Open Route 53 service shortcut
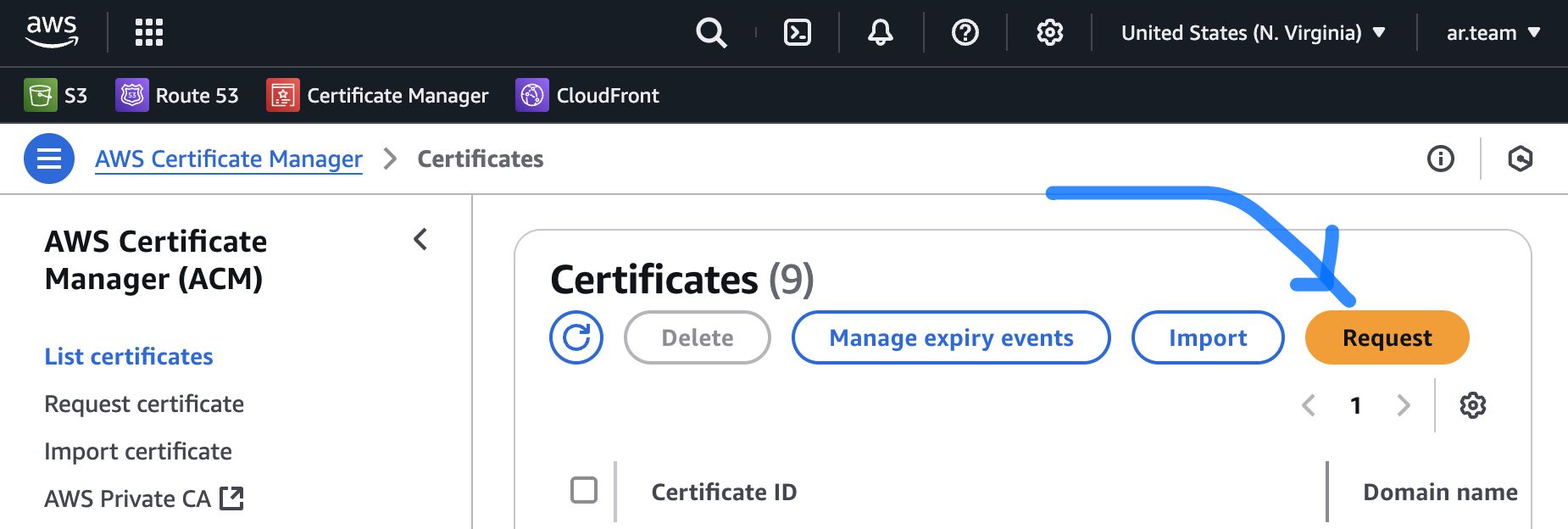 point(177,96)
